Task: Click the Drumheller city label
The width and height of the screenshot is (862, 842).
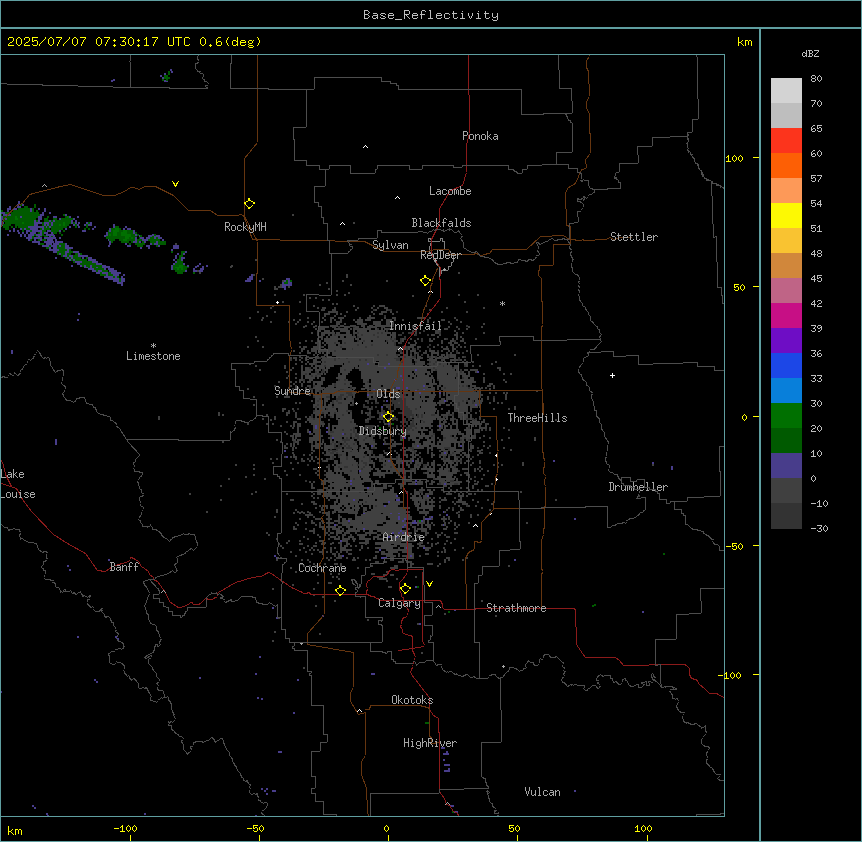Action: coord(638,487)
